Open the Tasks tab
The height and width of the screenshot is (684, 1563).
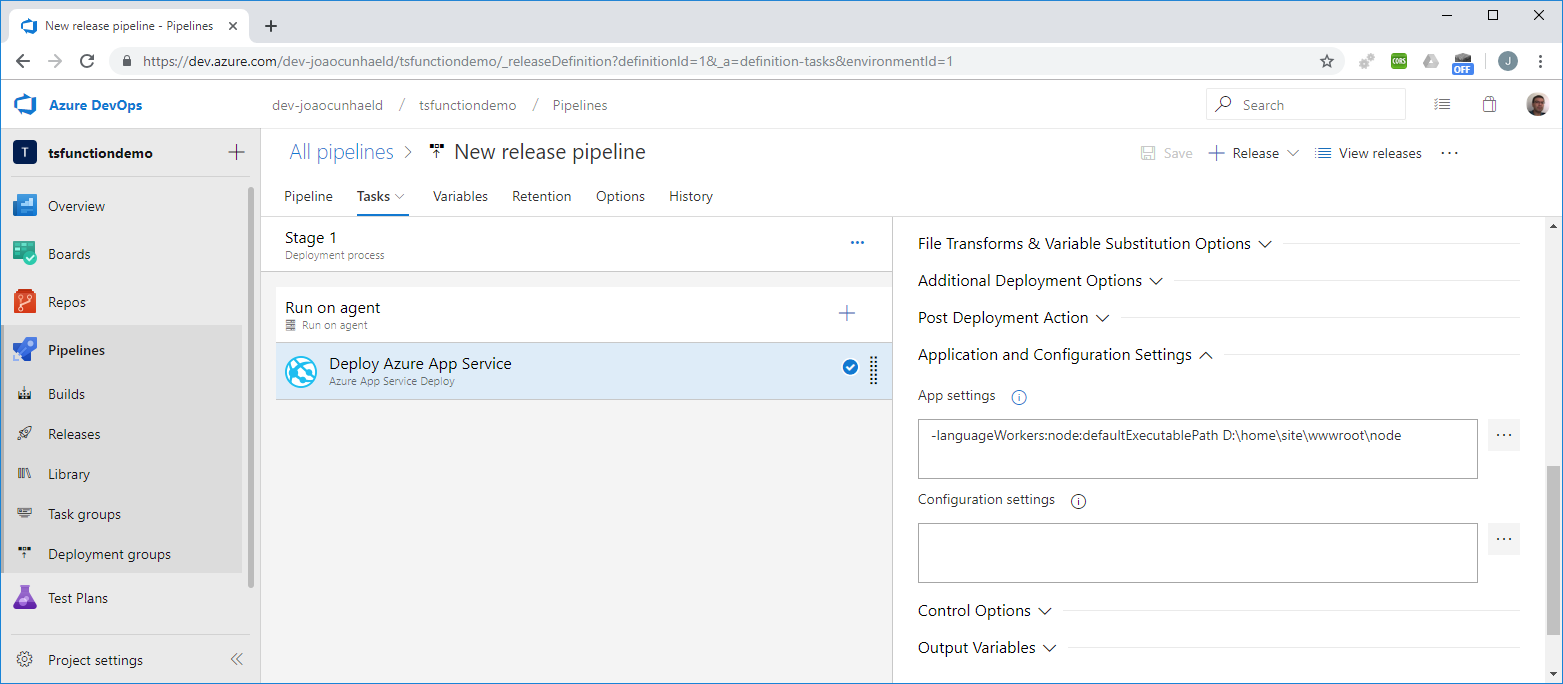pyautogui.click(x=381, y=196)
